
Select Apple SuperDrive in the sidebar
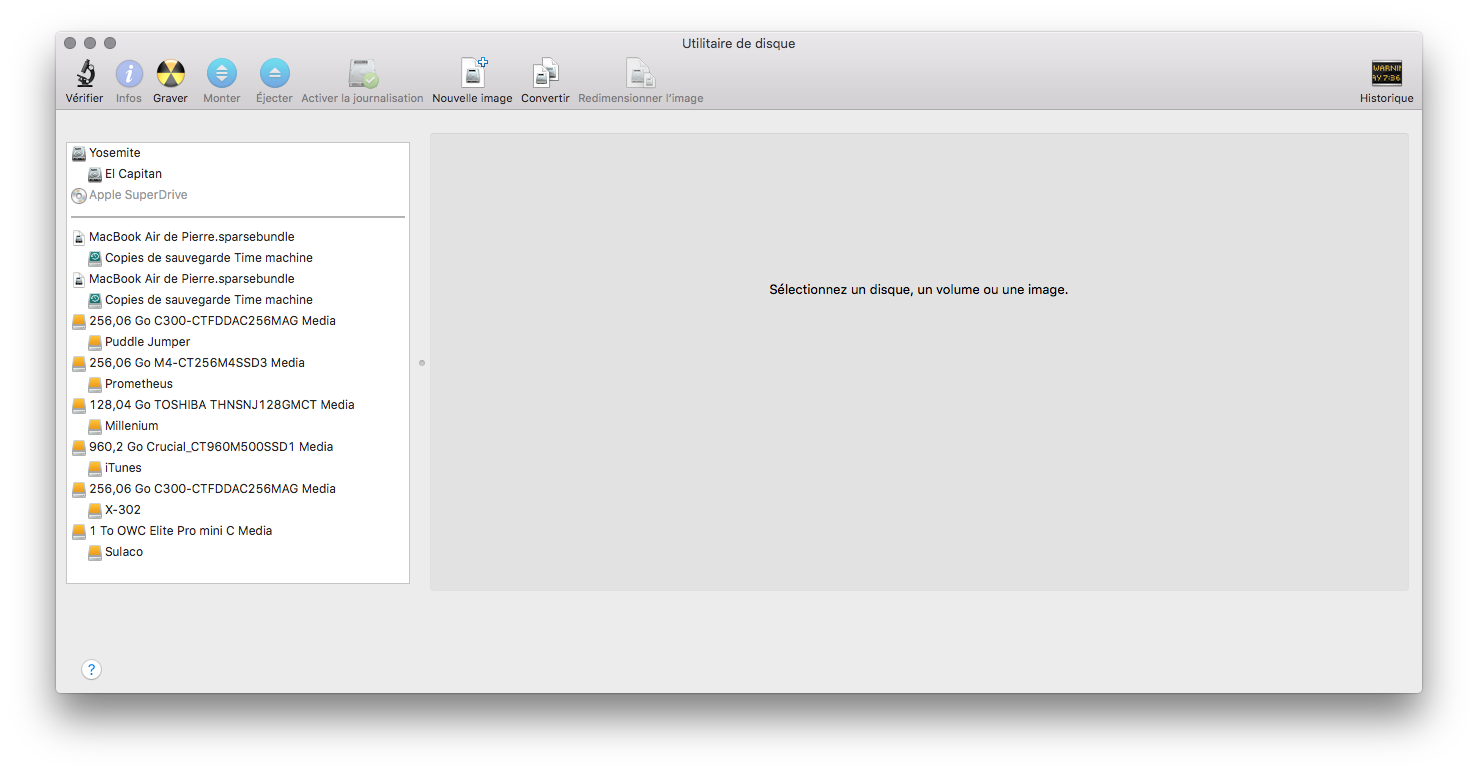pyautogui.click(x=138, y=195)
